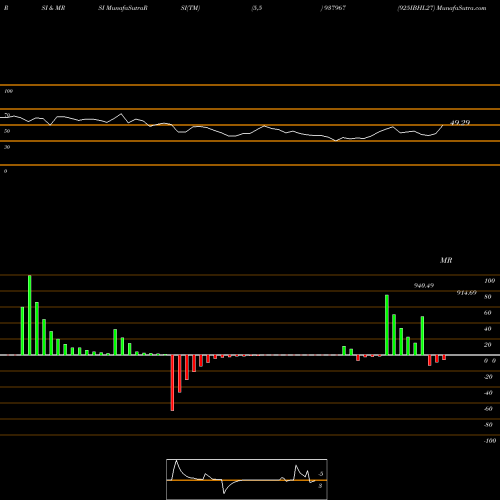This screenshot has width=500, height=500.
Task: Click the MR right axis label '-40'
Action: [488, 393]
